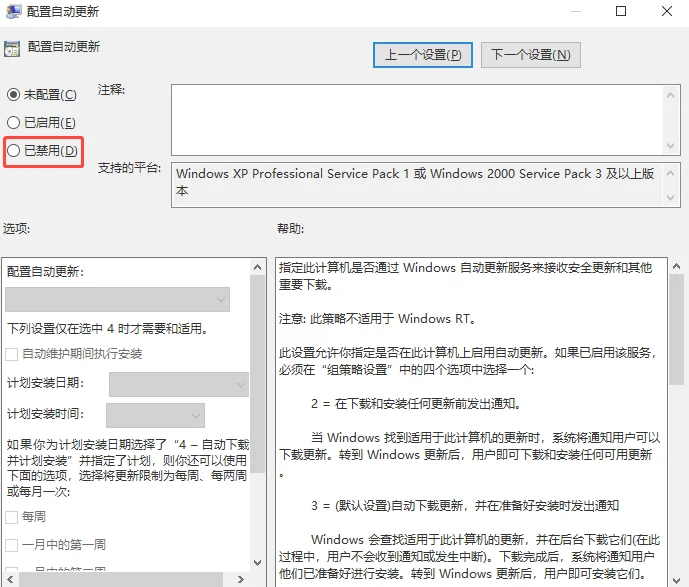The image size is (689, 587).
Task: Click the title bar window icon
Action: coord(13,11)
